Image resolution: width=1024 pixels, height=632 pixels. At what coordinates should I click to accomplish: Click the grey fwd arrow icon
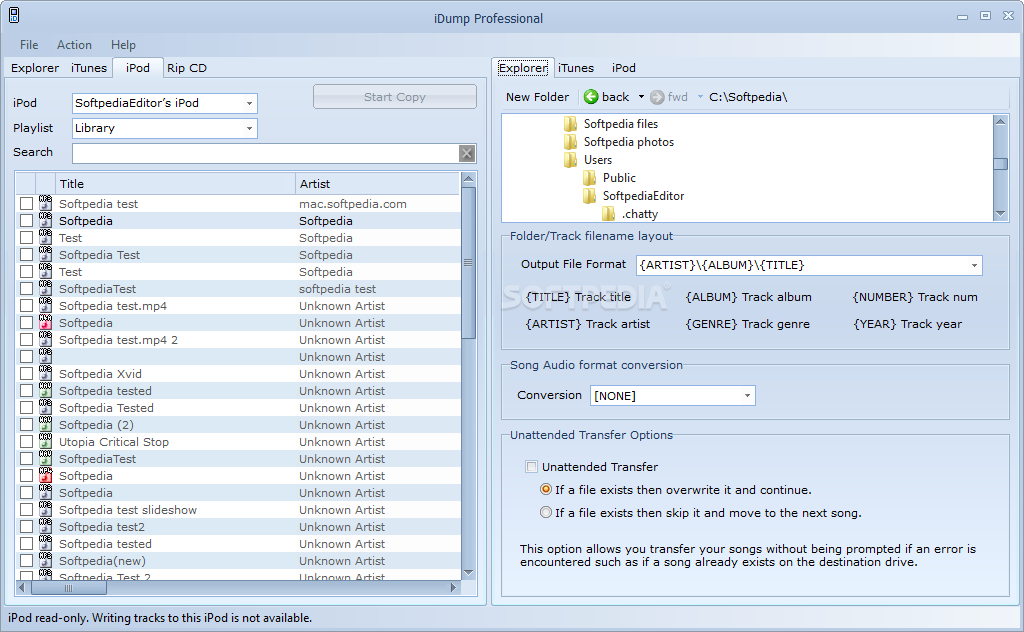pyautogui.click(x=657, y=97)
